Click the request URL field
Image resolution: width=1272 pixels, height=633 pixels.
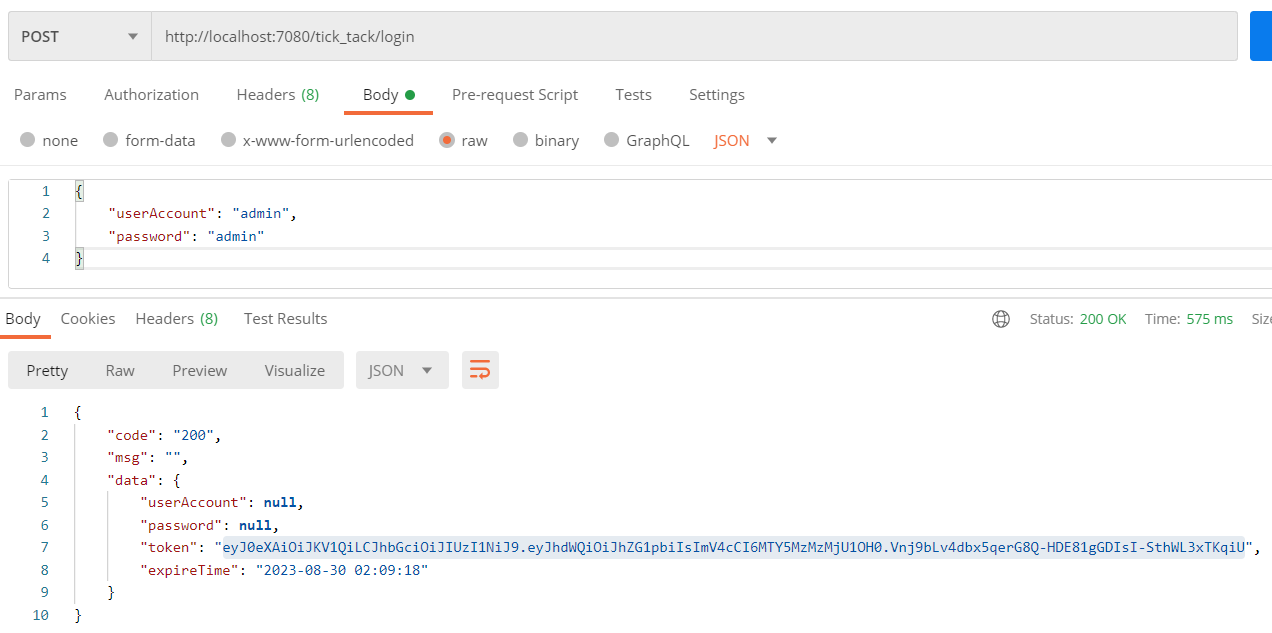694,36
